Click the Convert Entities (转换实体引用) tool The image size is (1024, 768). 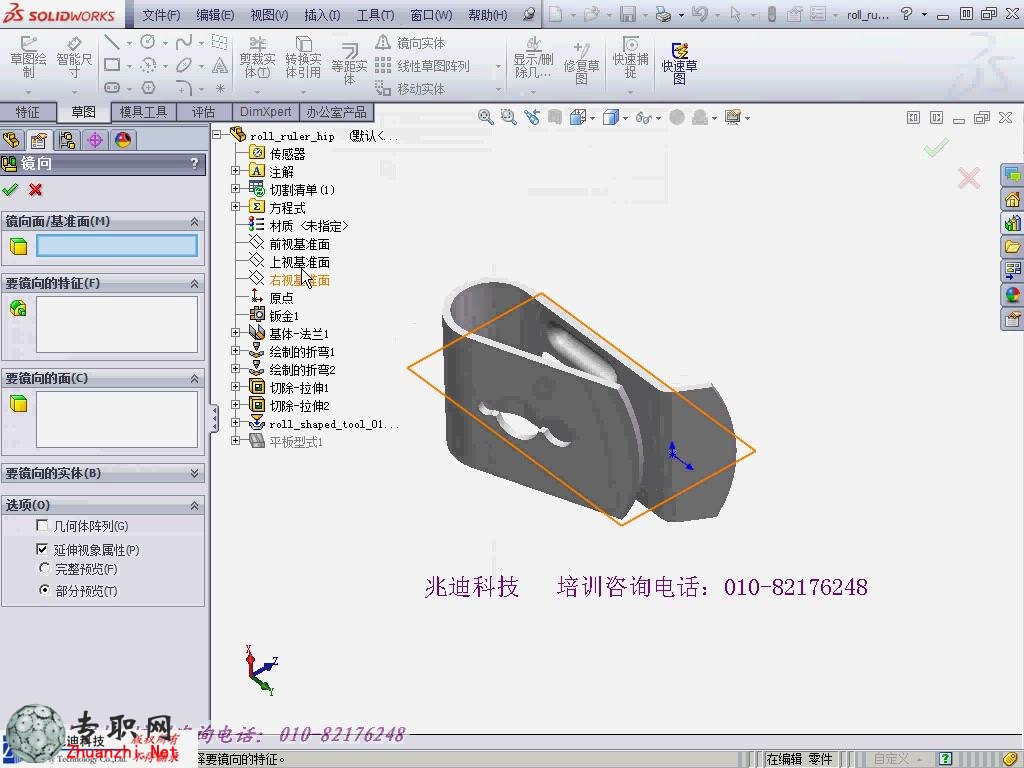[x=303, y=57]
